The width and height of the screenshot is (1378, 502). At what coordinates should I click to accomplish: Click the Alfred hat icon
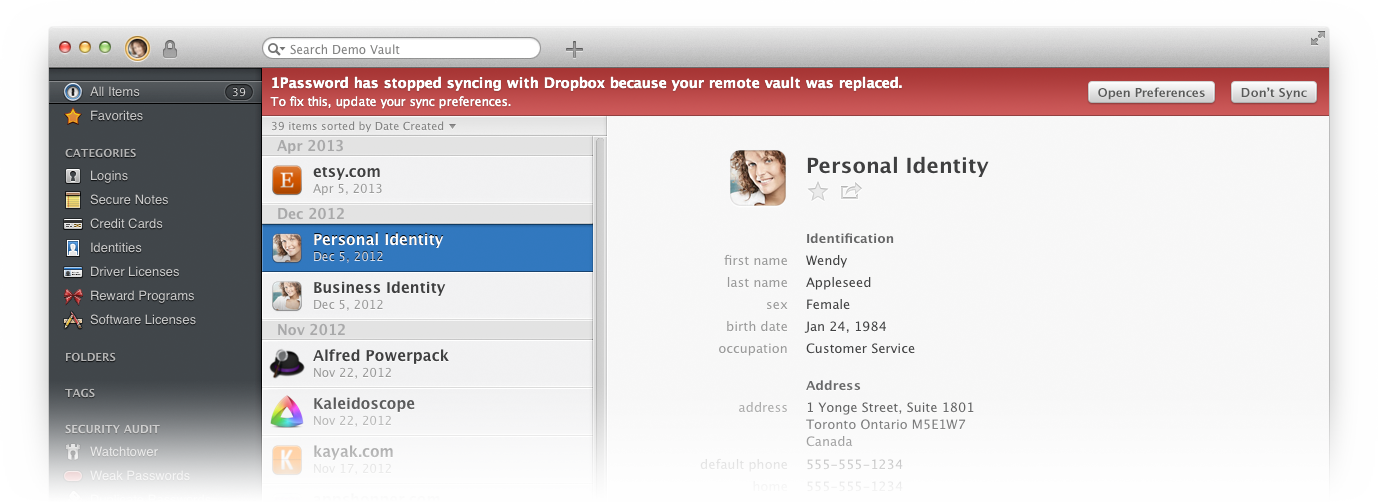(x=287, y=364)
